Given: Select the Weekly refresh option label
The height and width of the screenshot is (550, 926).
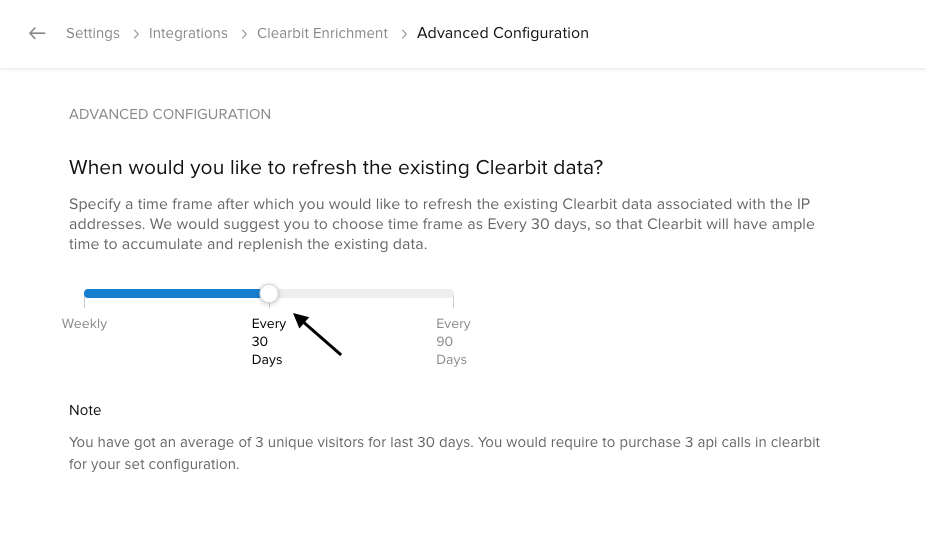Looking at the screenshot, I should tap(84, 324).
